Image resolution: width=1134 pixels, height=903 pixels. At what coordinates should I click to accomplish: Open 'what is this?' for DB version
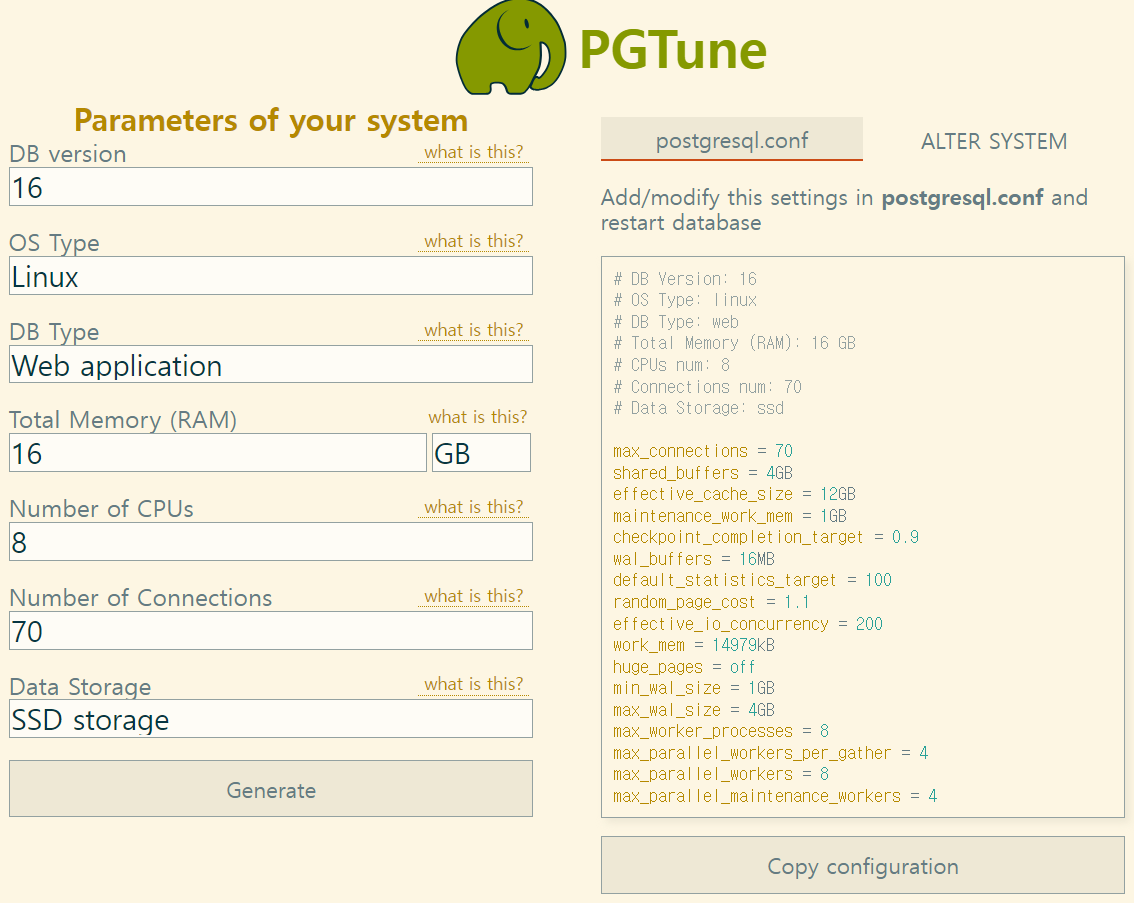[474, 152]
